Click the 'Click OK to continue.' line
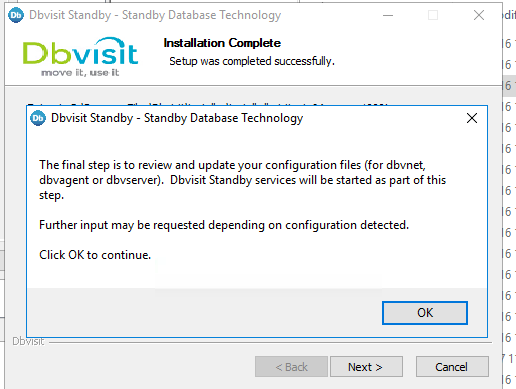The height and width of the screenshot is (389, 516). click(95, 255)
